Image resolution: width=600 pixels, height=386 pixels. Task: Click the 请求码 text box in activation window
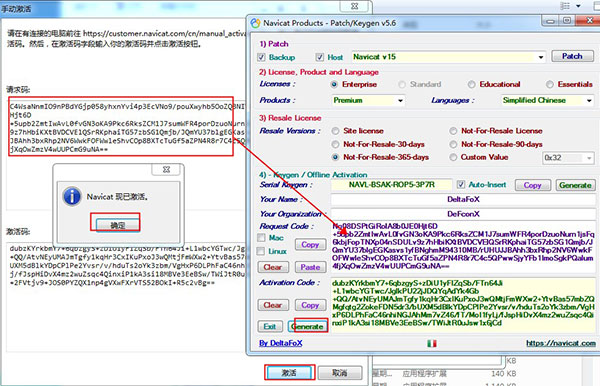[126, 153]
